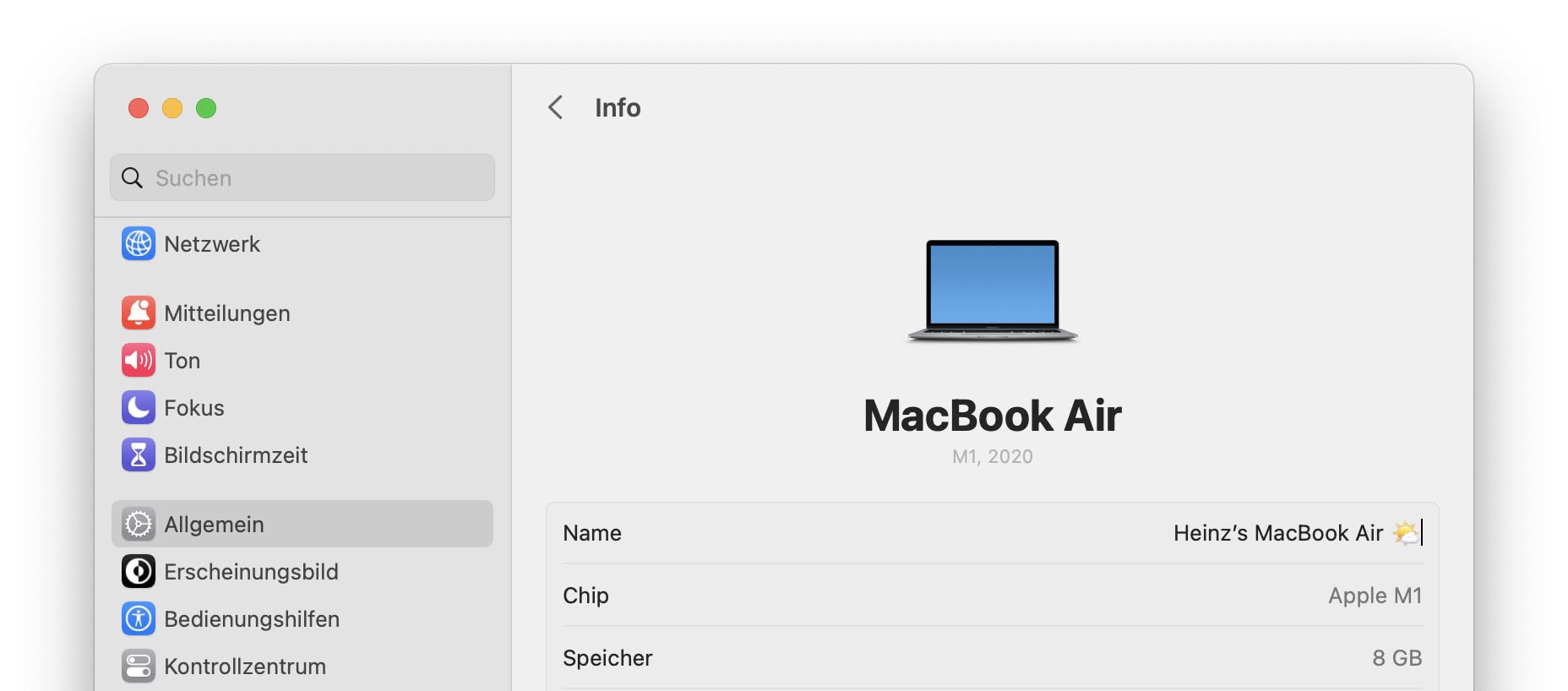
Task: Click the Allgemein gear icon
Action: pyautogui.click(x=139, y=525)
